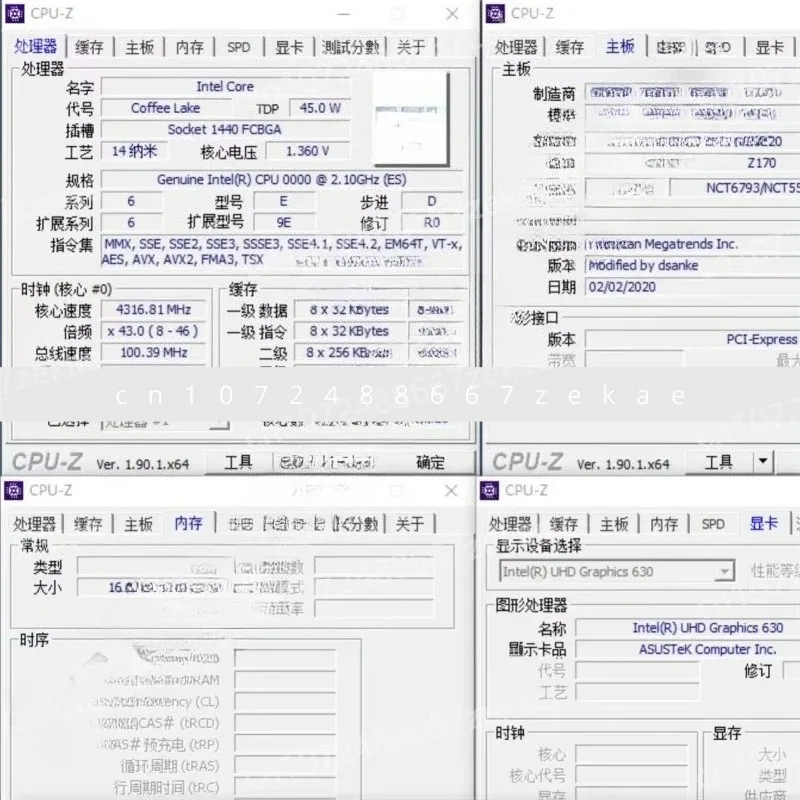Screen dimensions: 800x800
Task: Go to 关于 tab in memory window
Action: click(410, 524)
